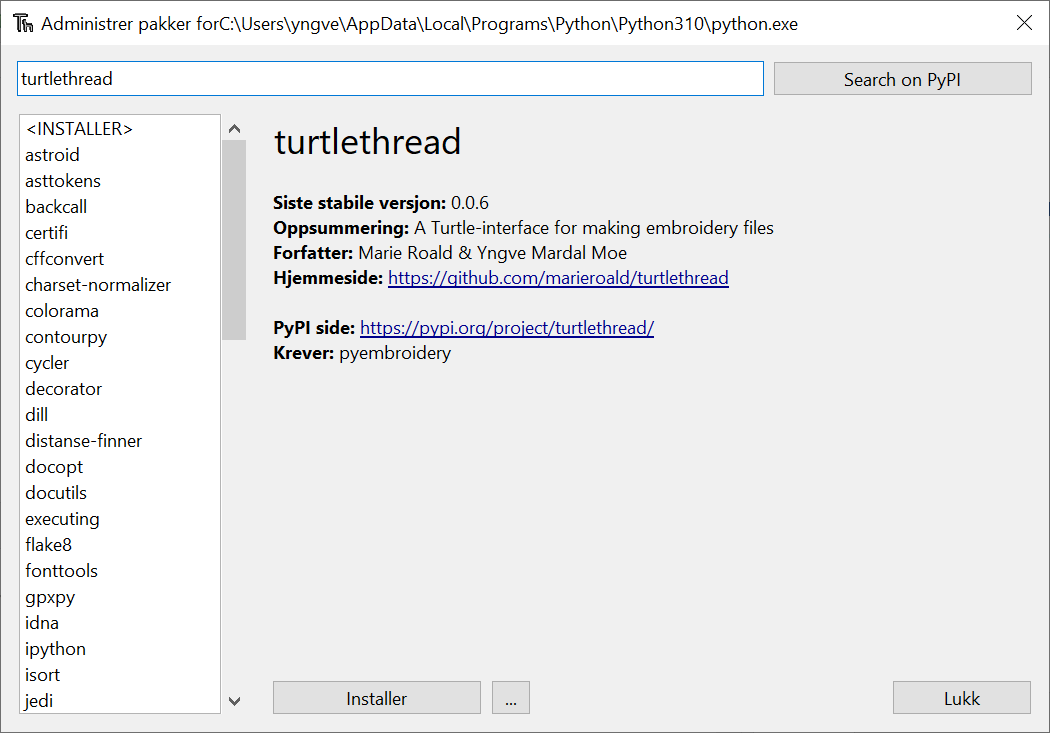
Task: Open the GitHub homepage link for turtlethread
Action: click(558, 278)
